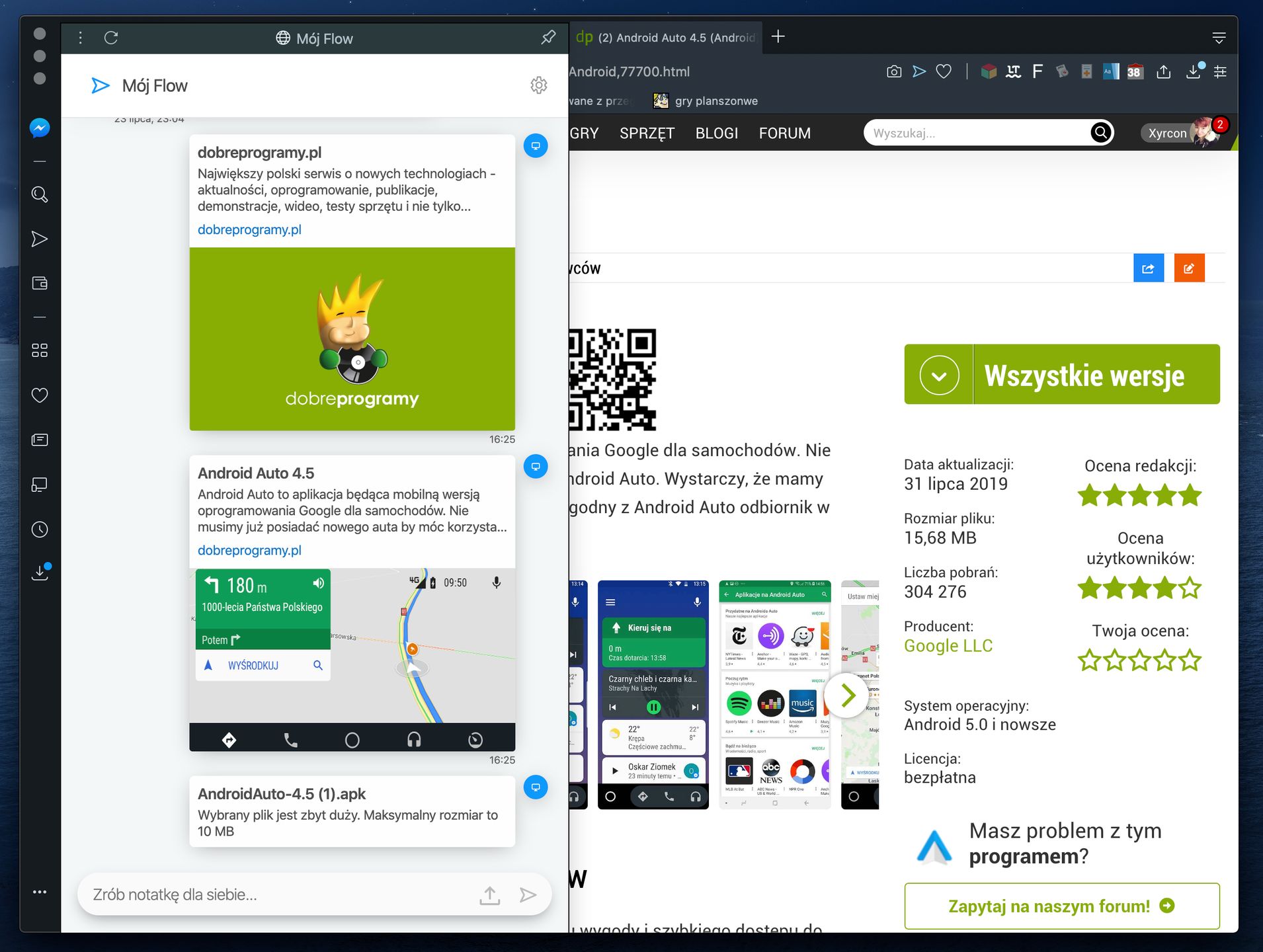Open the SPRZĘT menu item
Image resolution: width=1263 pixels, height=952 pixels.
click(647, 133)
